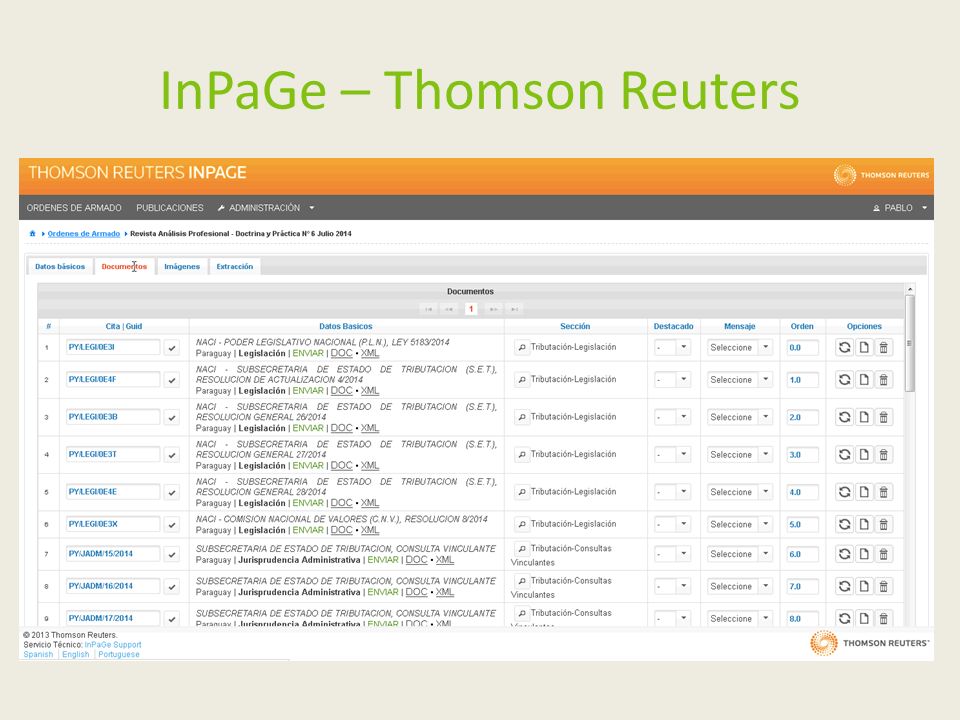Click the documents table vertical scrollbar
The image size is (960, 720).
point(910,343)
